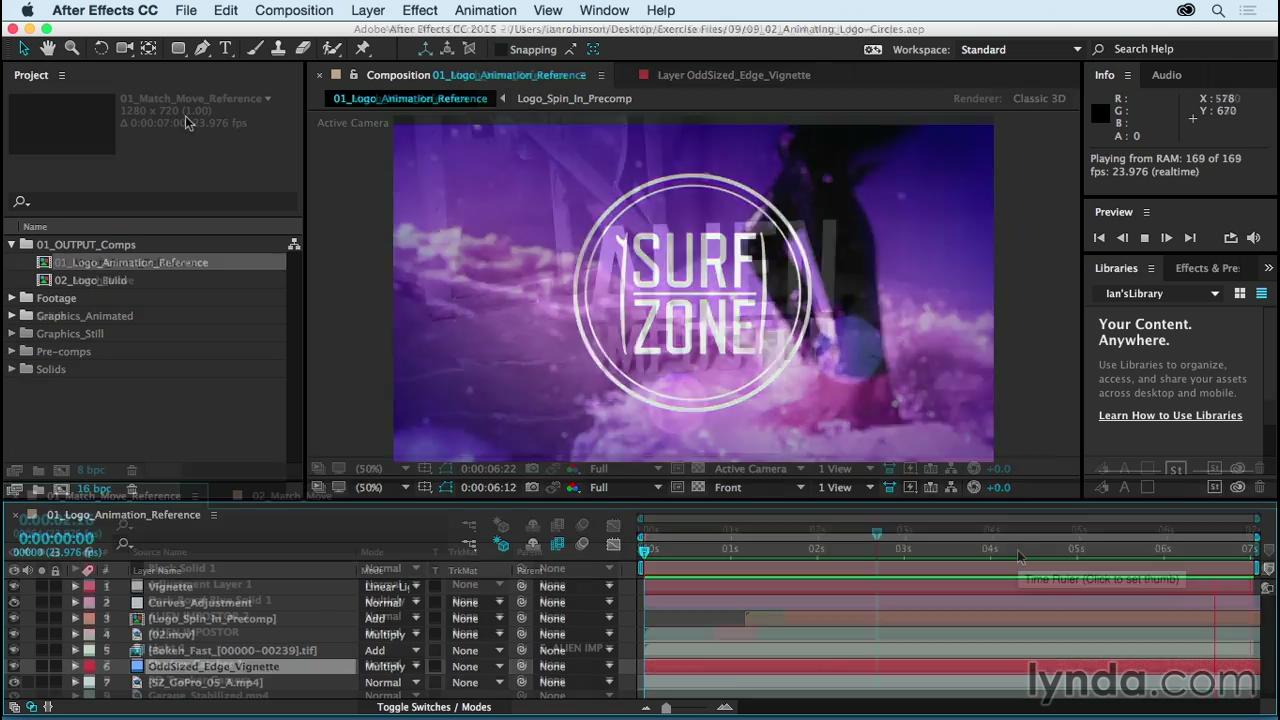Go to Logo_Spin_In_Precomp in breadcrumb

pyautogui.click(x=574, y=98)
